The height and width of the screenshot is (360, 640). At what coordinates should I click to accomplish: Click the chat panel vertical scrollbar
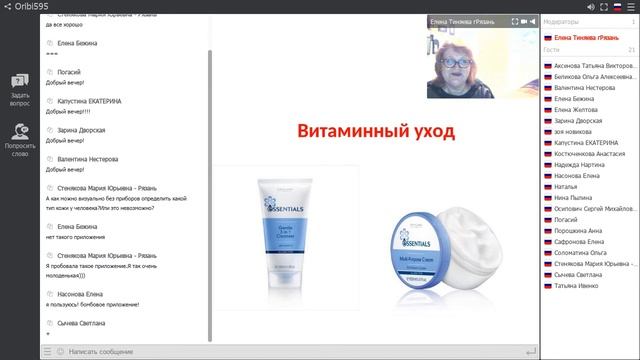click(x=210, y=196)
